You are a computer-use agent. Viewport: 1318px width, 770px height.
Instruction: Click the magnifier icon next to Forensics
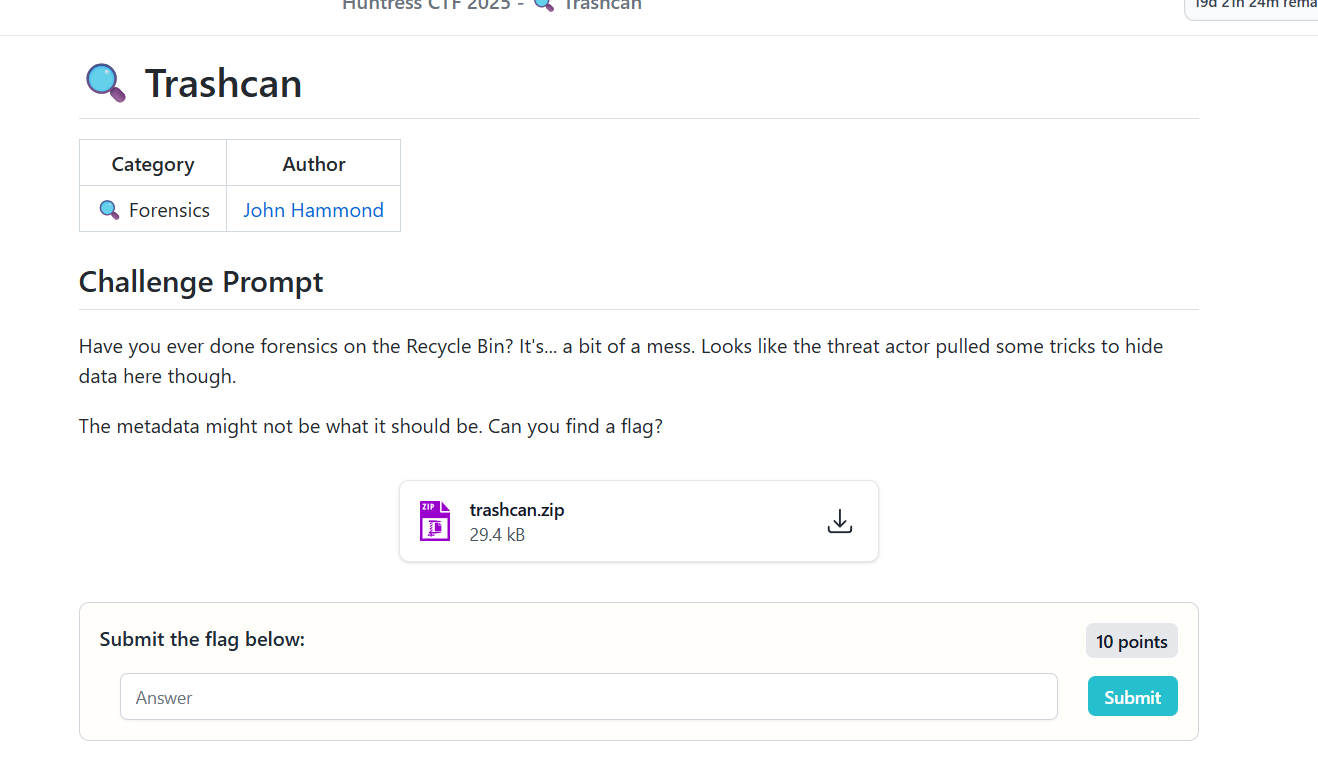point(109,210)
